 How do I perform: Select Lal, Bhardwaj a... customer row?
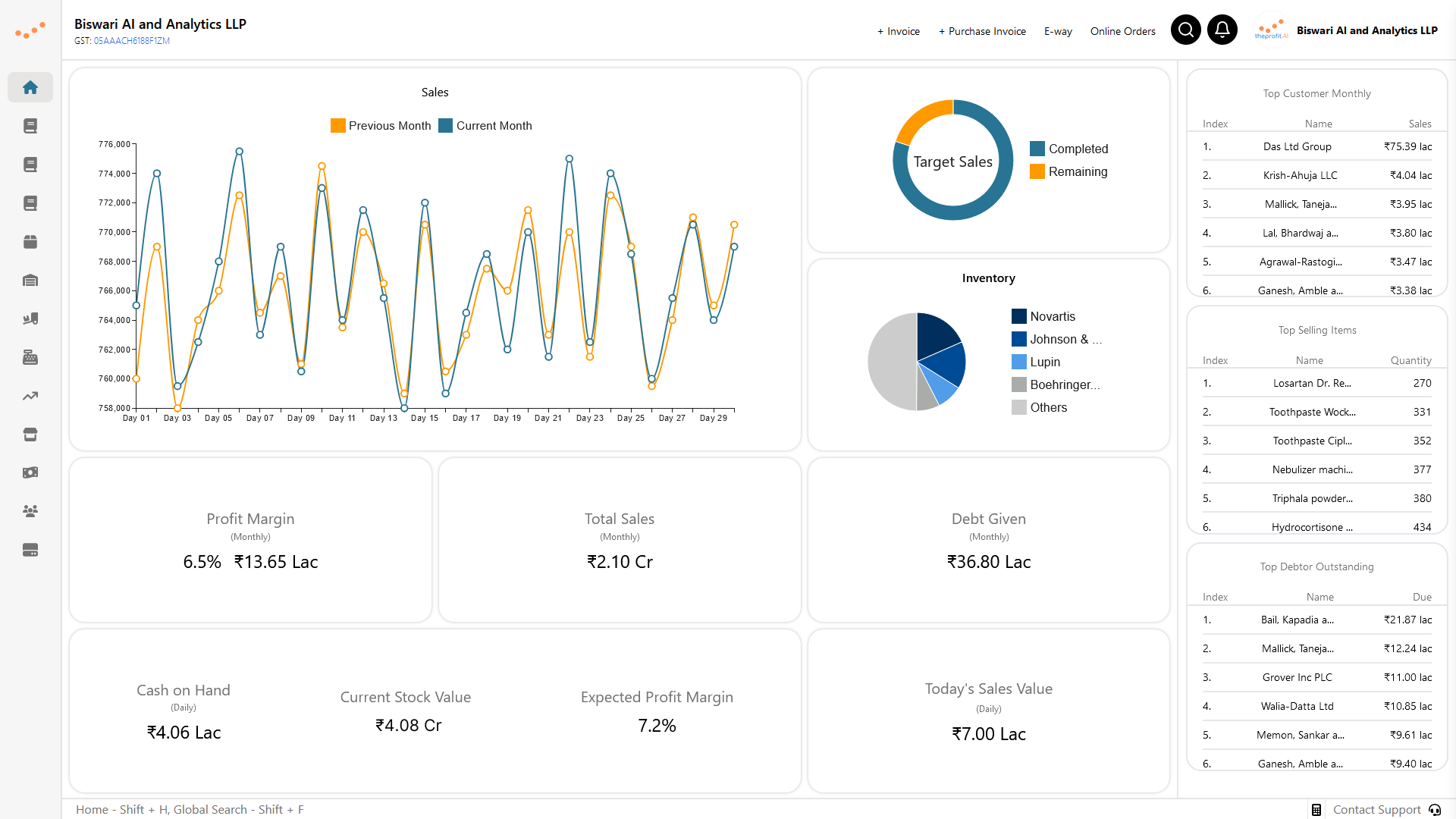click(x=1317, y=233)
